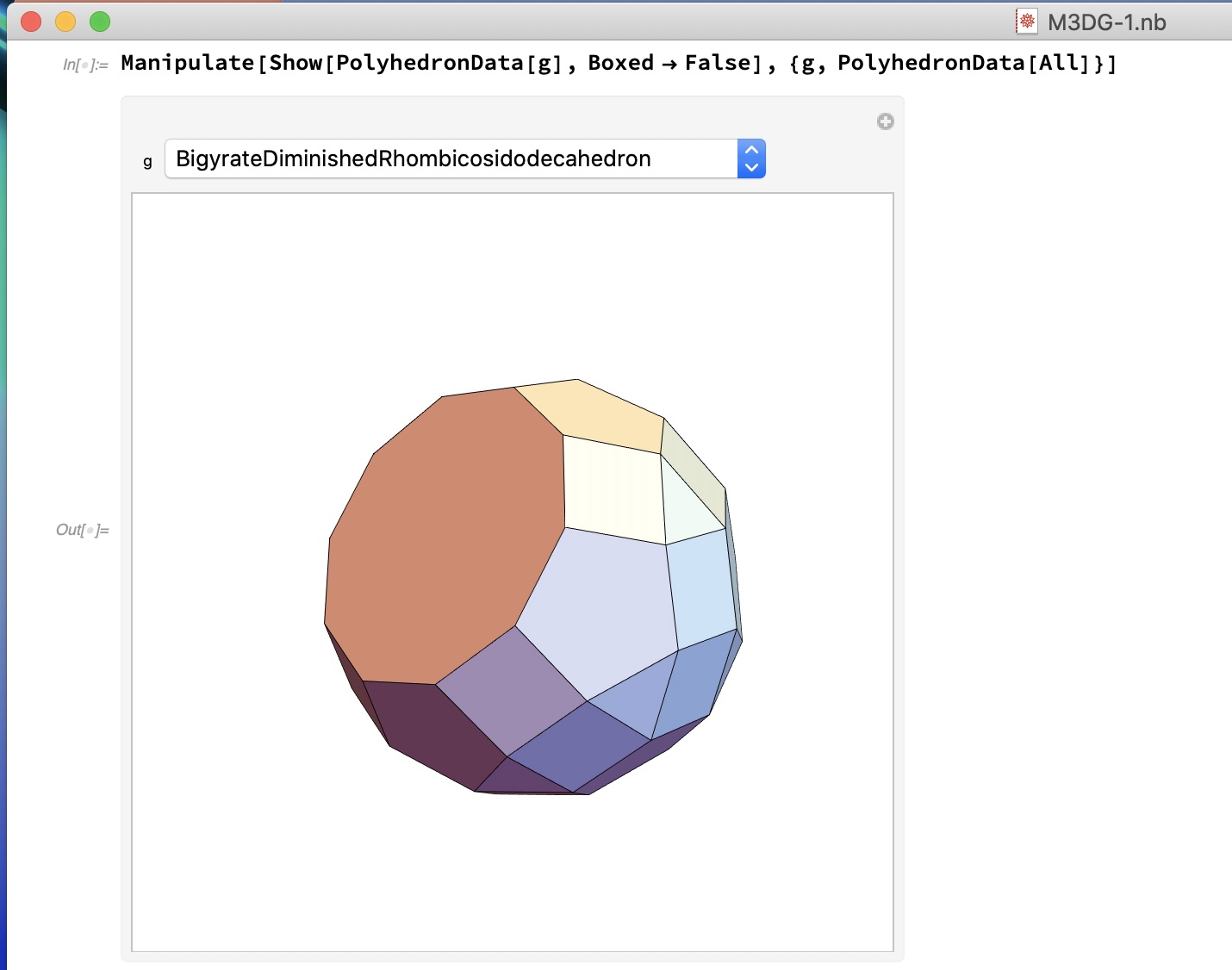Click the Mathematica notebook icon beside M3DG-1.nb
This screenshot has width=1232, height=970.
click(x=1026, y=22)
